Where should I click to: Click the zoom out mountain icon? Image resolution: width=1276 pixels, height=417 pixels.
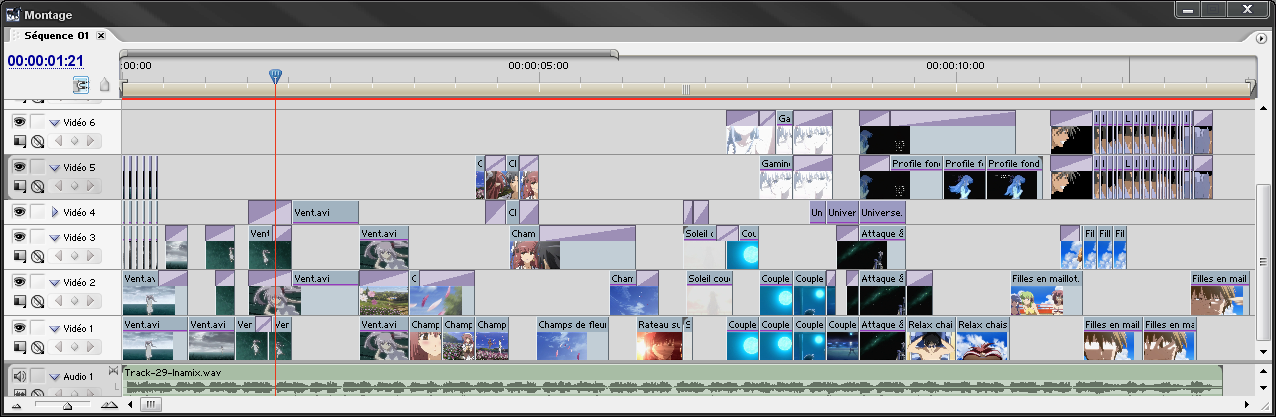pyautogui.click(x=17, y=405)
